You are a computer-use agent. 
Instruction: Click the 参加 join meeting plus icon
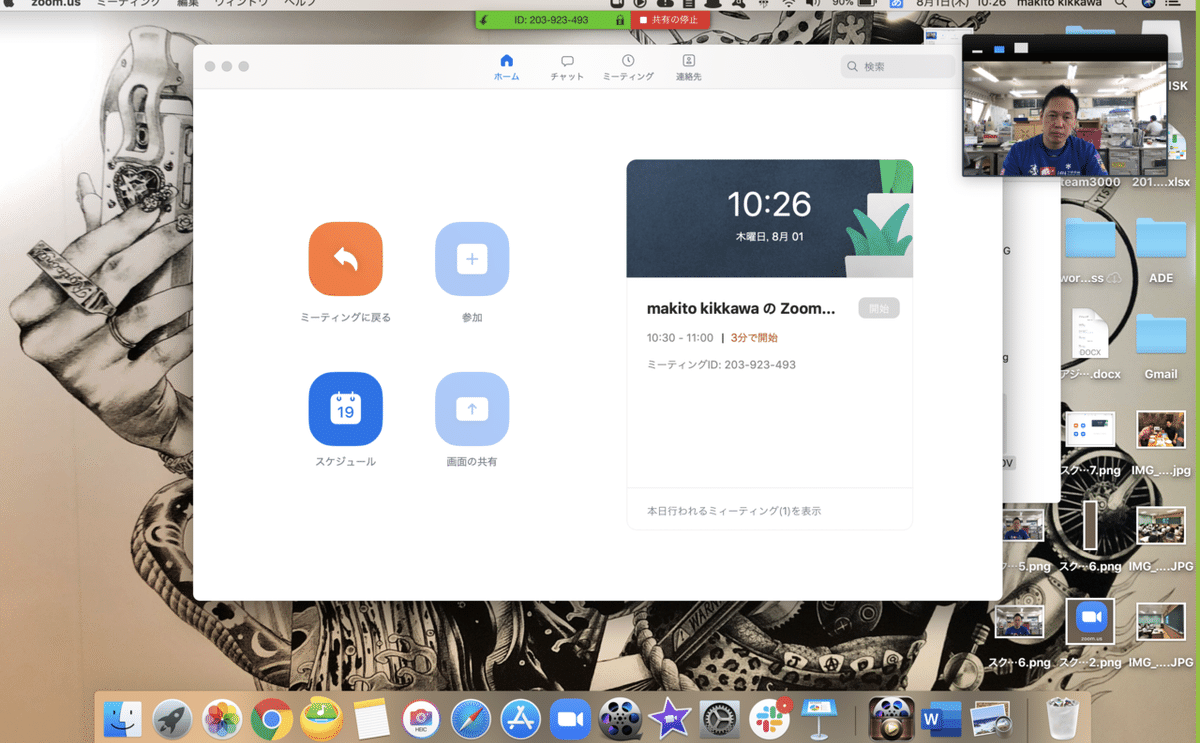click(472, 259)
